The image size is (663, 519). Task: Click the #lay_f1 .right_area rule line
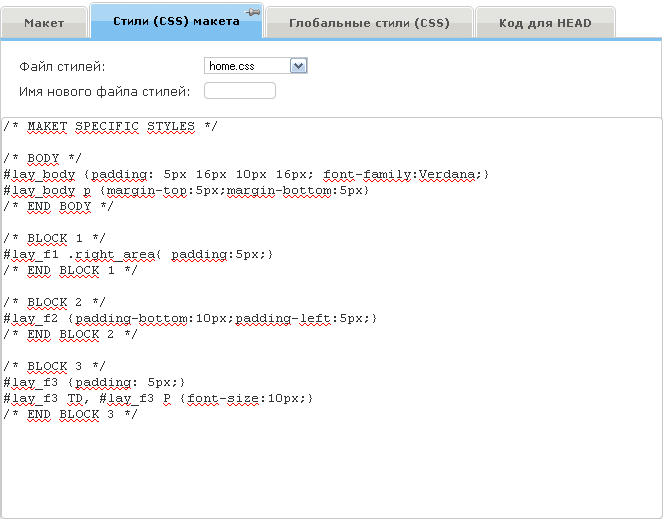tap(139, 255)
